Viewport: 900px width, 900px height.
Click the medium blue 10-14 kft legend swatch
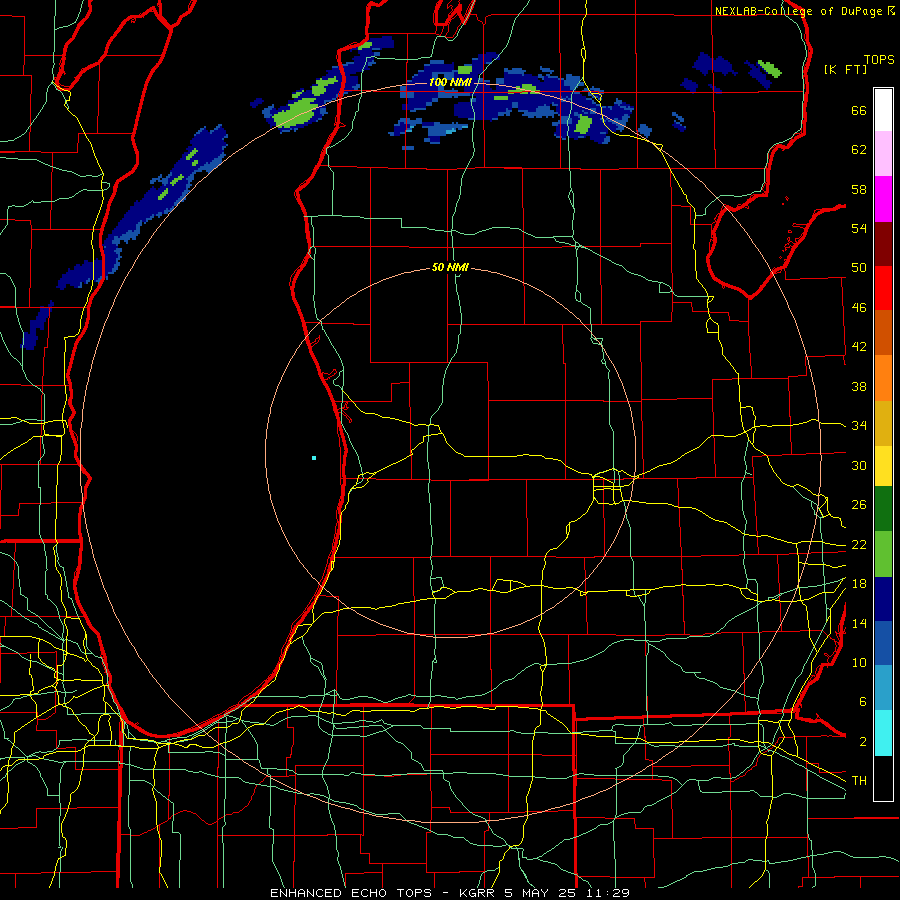883,643
